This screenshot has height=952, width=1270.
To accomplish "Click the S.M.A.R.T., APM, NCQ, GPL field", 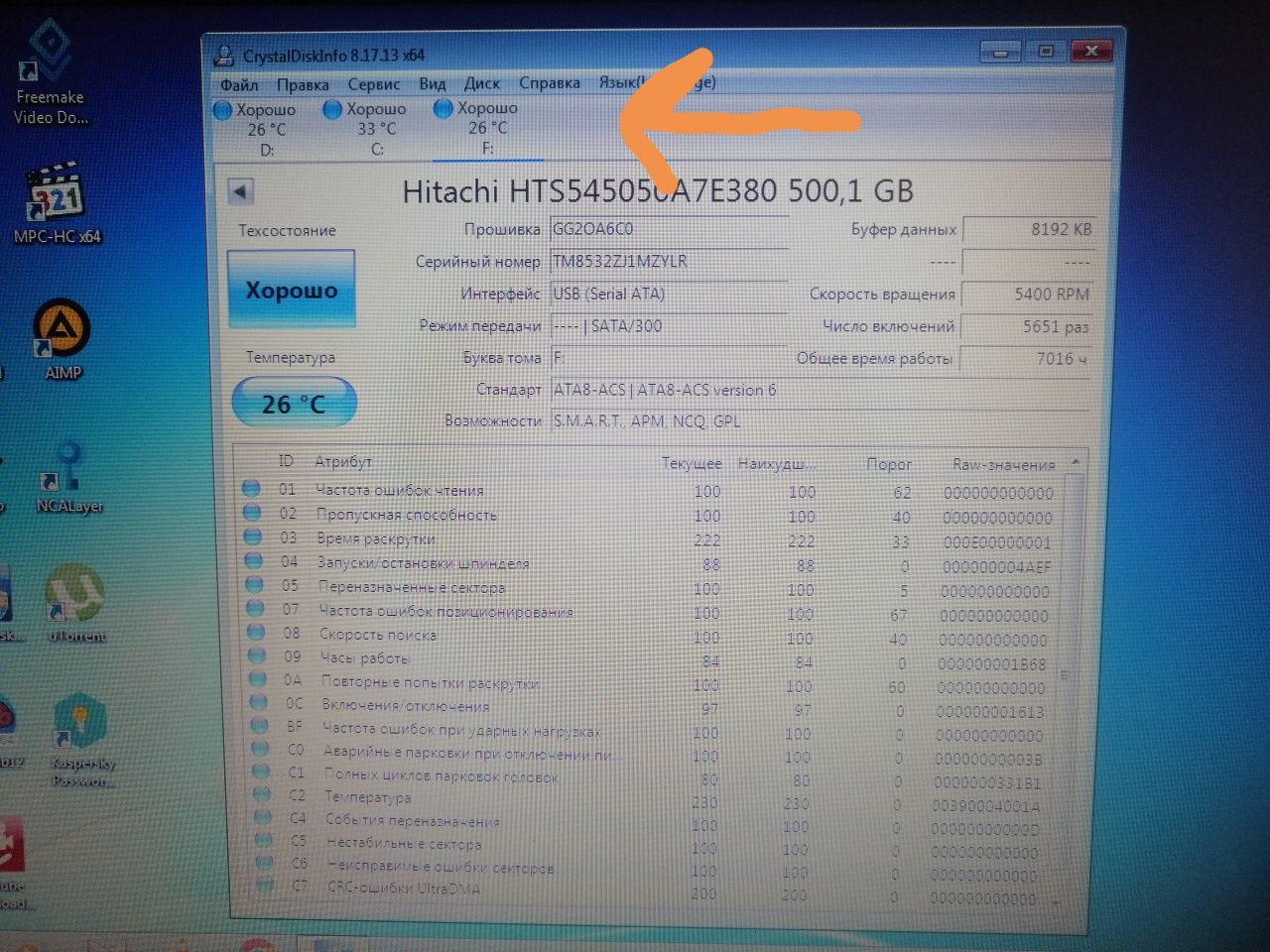I will (820, 420).
